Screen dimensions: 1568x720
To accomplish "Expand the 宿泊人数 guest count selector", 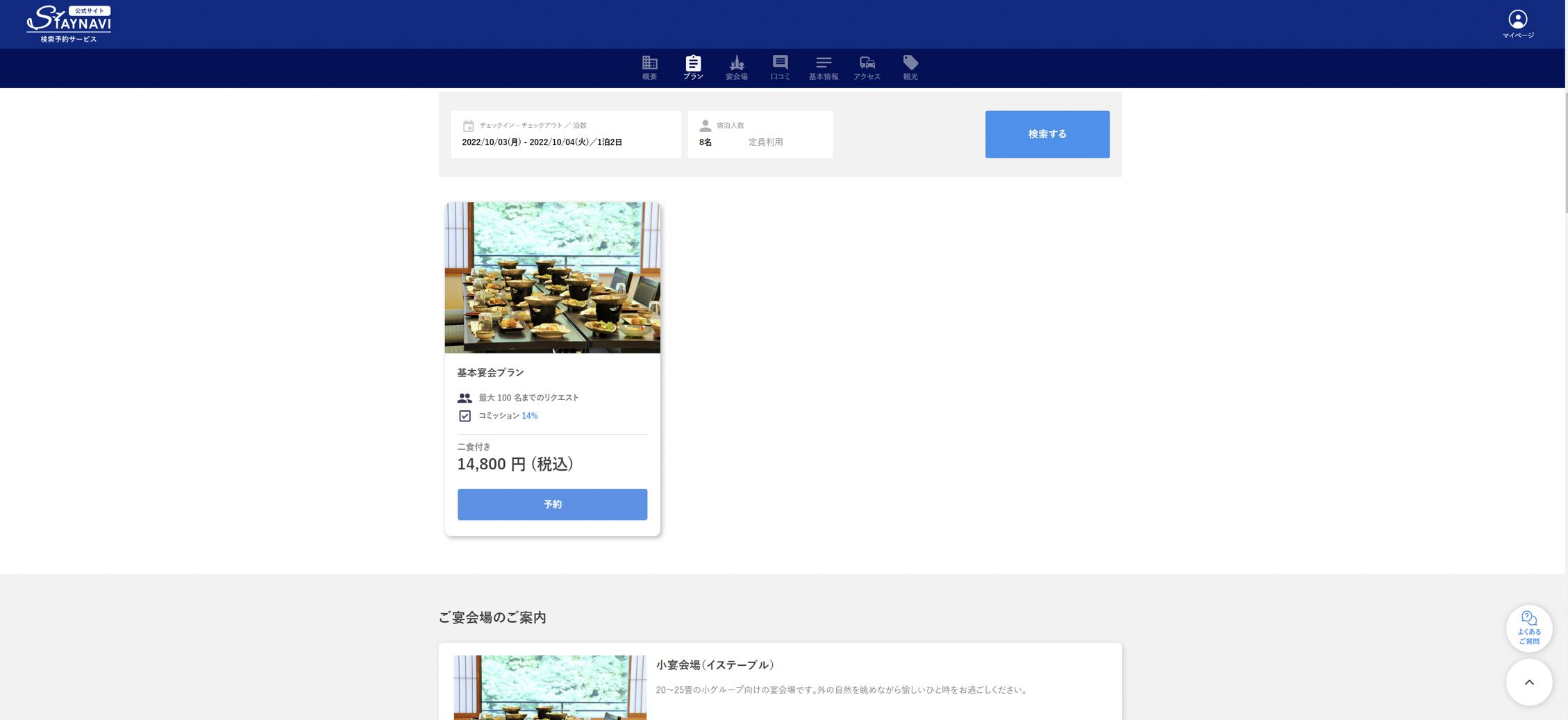I will click(760, 135).
